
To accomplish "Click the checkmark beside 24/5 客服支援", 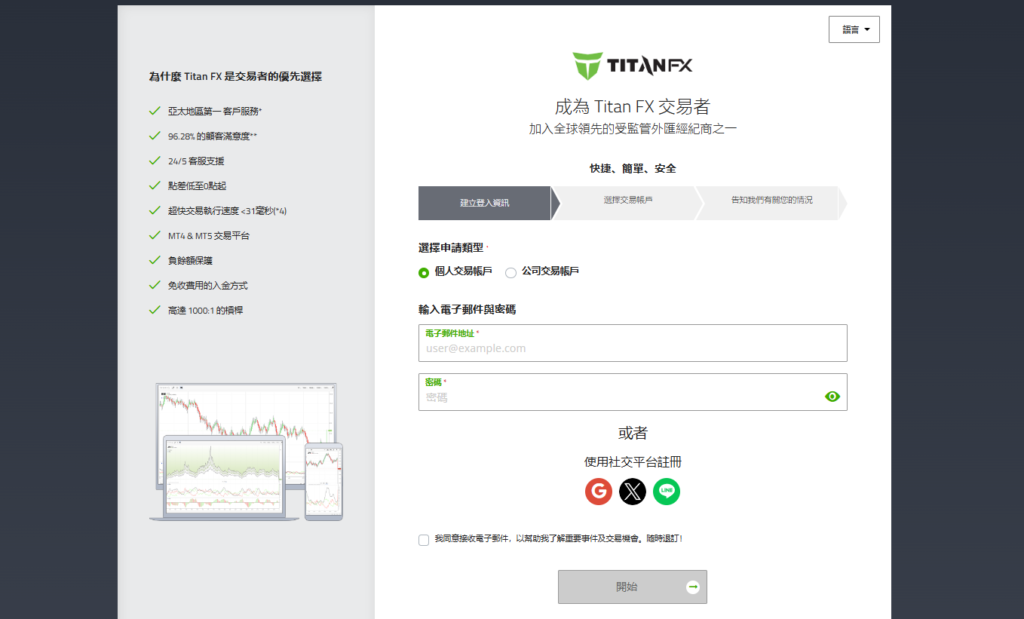I will (x=155, y=161).
